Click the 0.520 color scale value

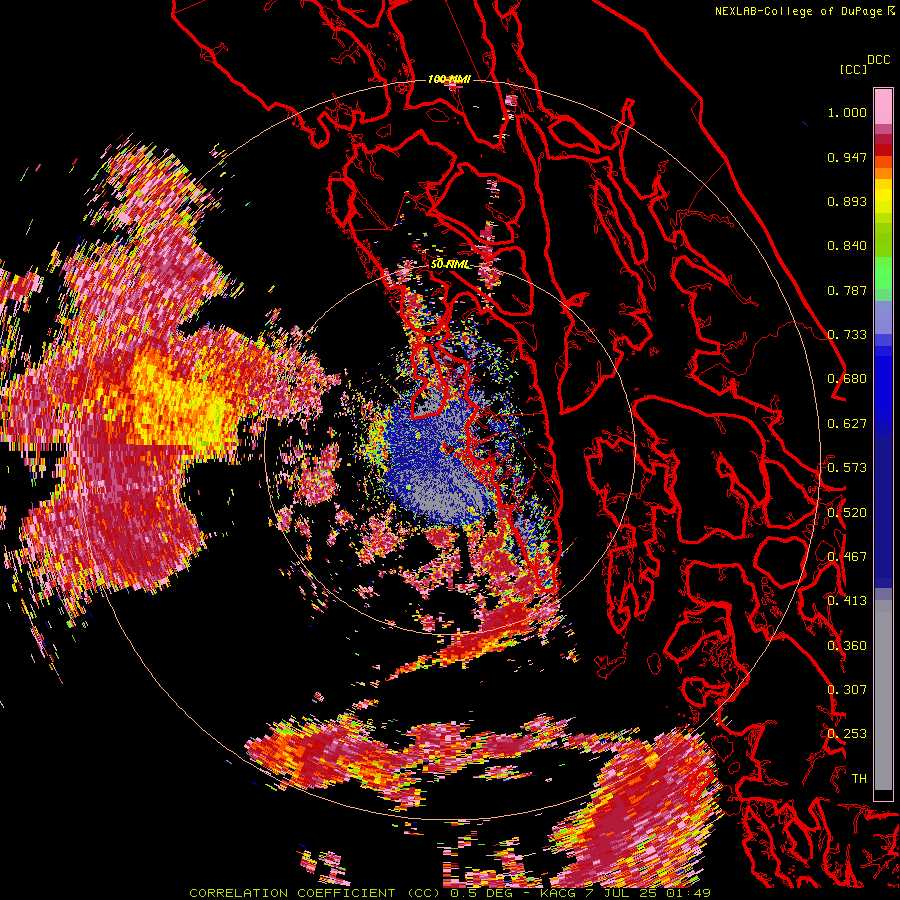(x=847, y=513)
